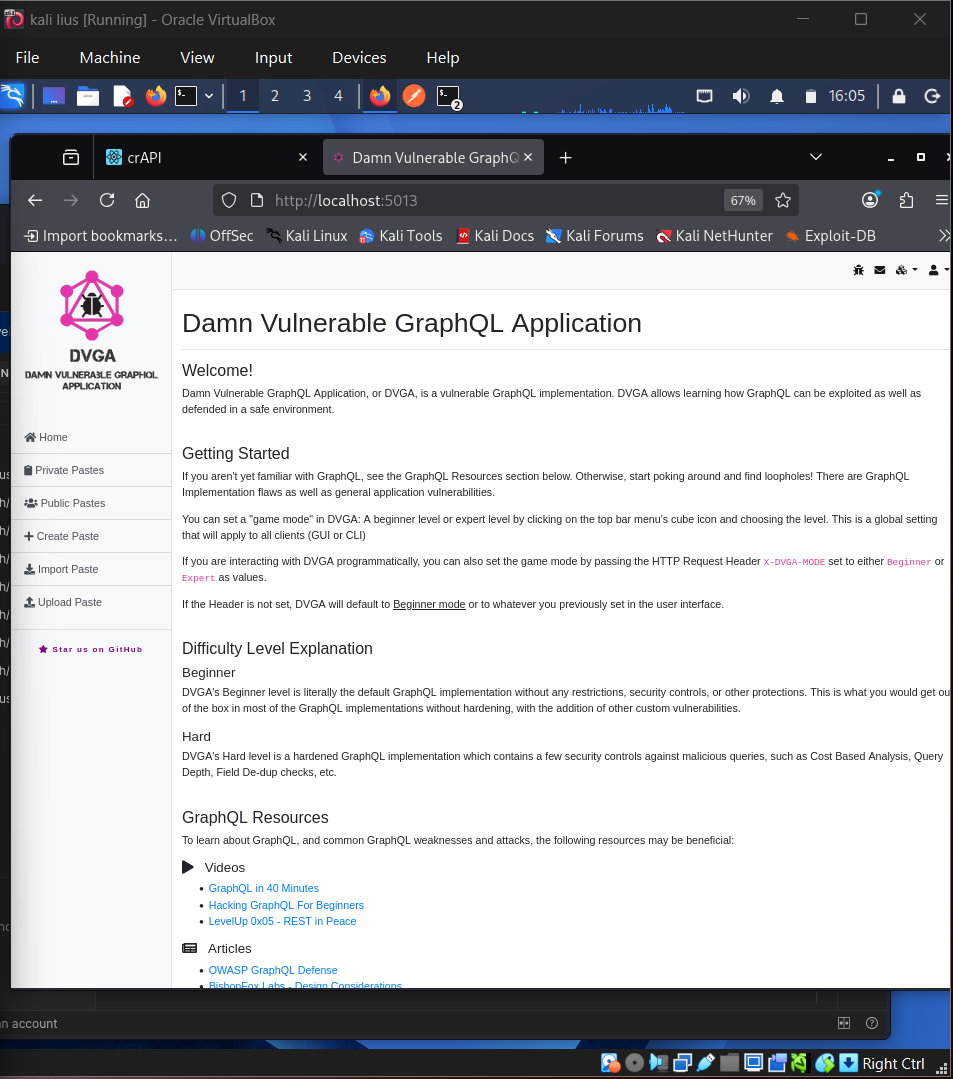This screenshot has height=1079, width=953.
Task: Select the Postman window in the taskbar
Action: click(414, 96)
